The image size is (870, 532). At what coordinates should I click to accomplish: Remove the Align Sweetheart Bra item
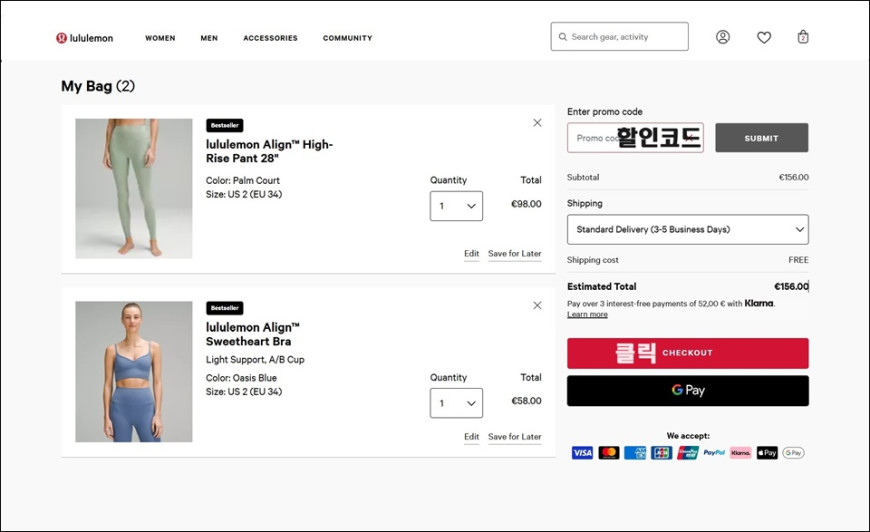pyautogui.click(x=537, y=305)
